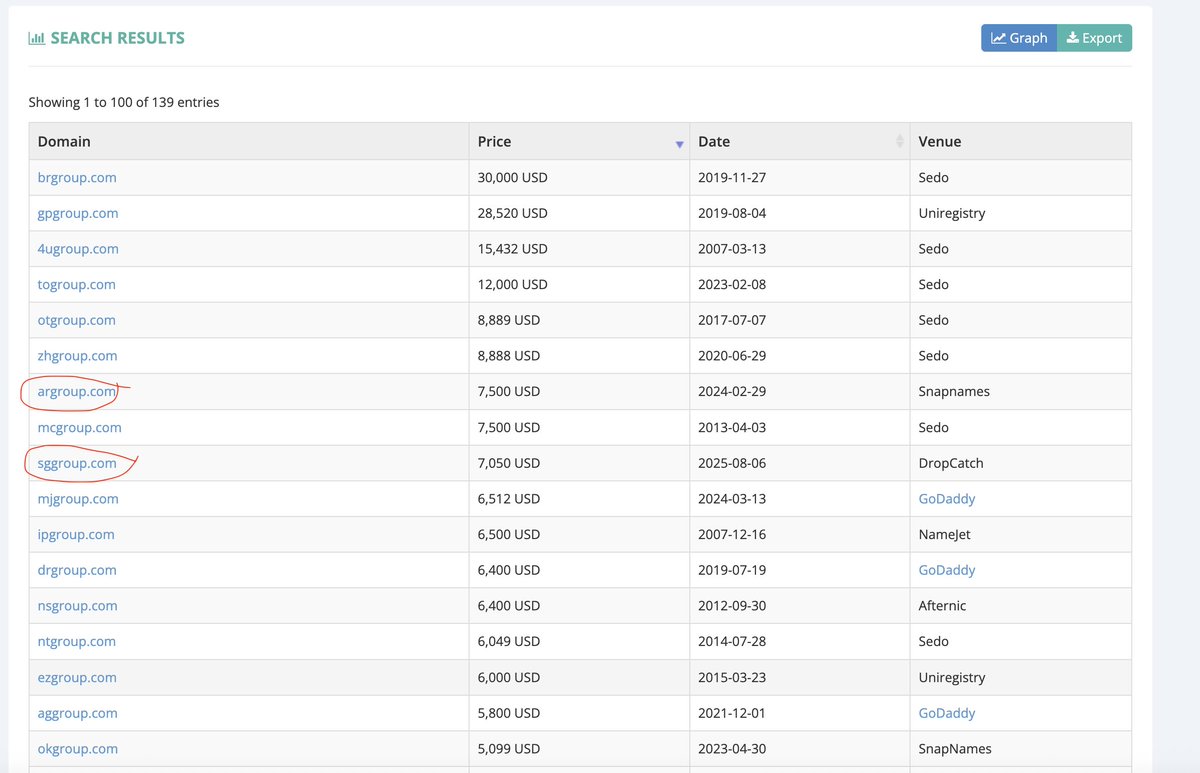
Task: Click the descending sort arrow on Price column
Action: [x=680, y=143]
